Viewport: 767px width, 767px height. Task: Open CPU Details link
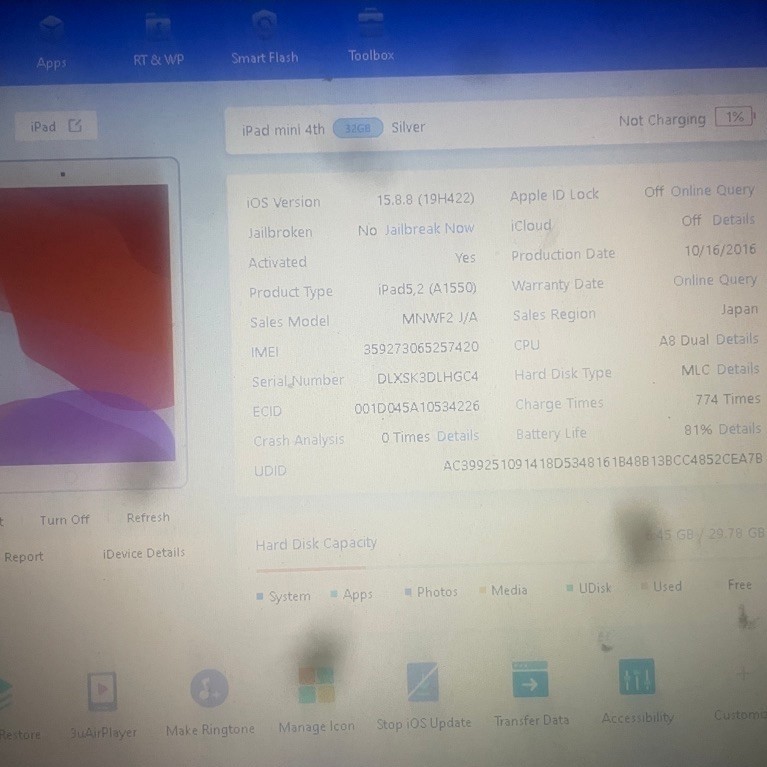coord(737,338)
